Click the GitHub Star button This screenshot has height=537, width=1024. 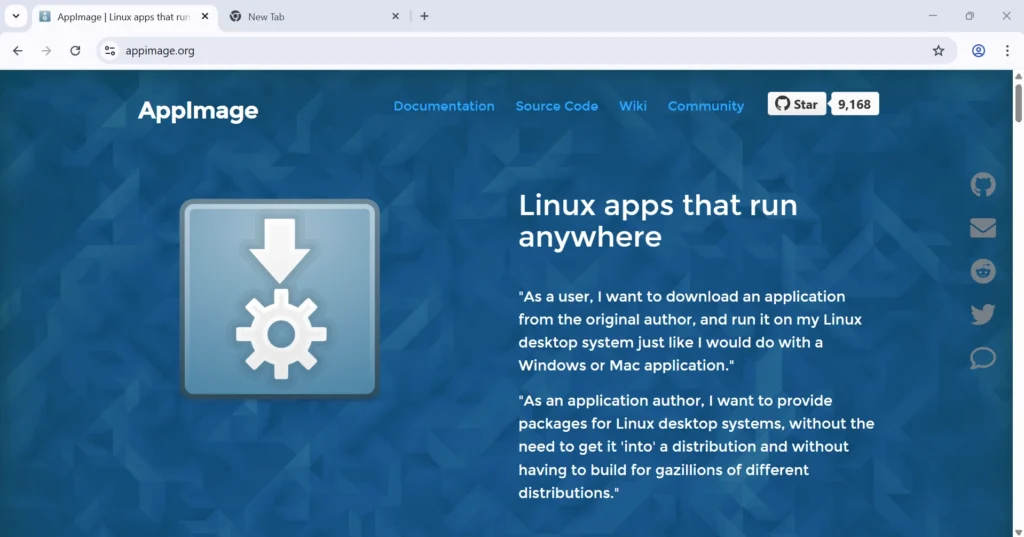[x=797, y=104]
